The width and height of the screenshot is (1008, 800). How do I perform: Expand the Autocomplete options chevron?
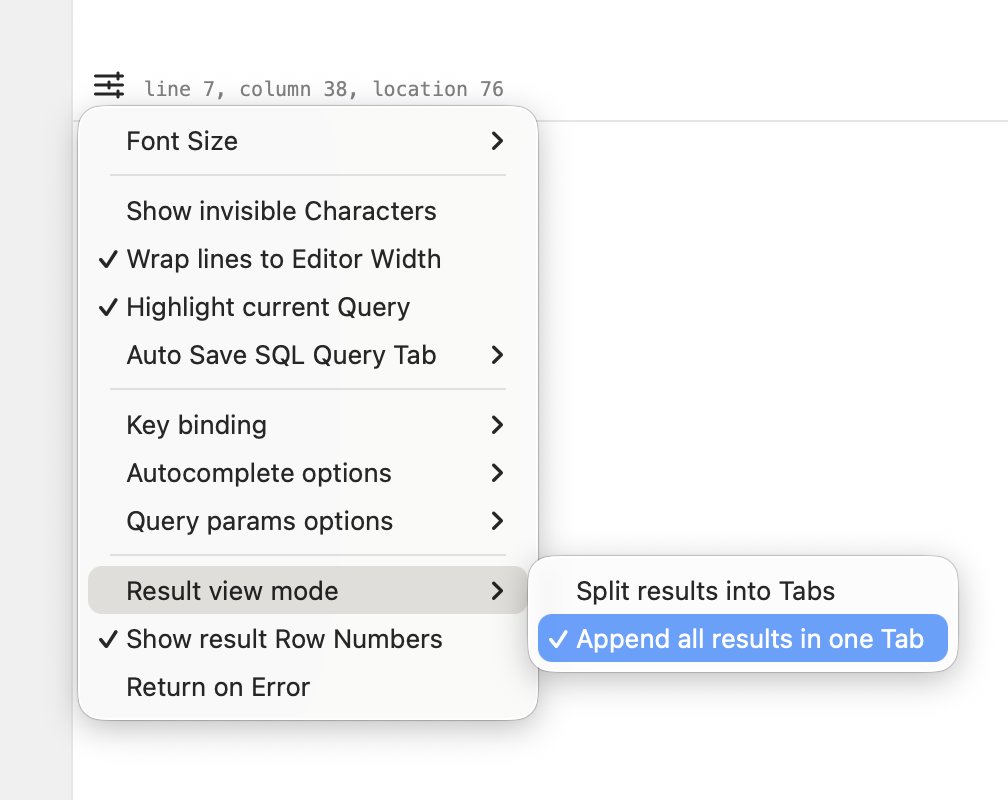pos(497,473)
